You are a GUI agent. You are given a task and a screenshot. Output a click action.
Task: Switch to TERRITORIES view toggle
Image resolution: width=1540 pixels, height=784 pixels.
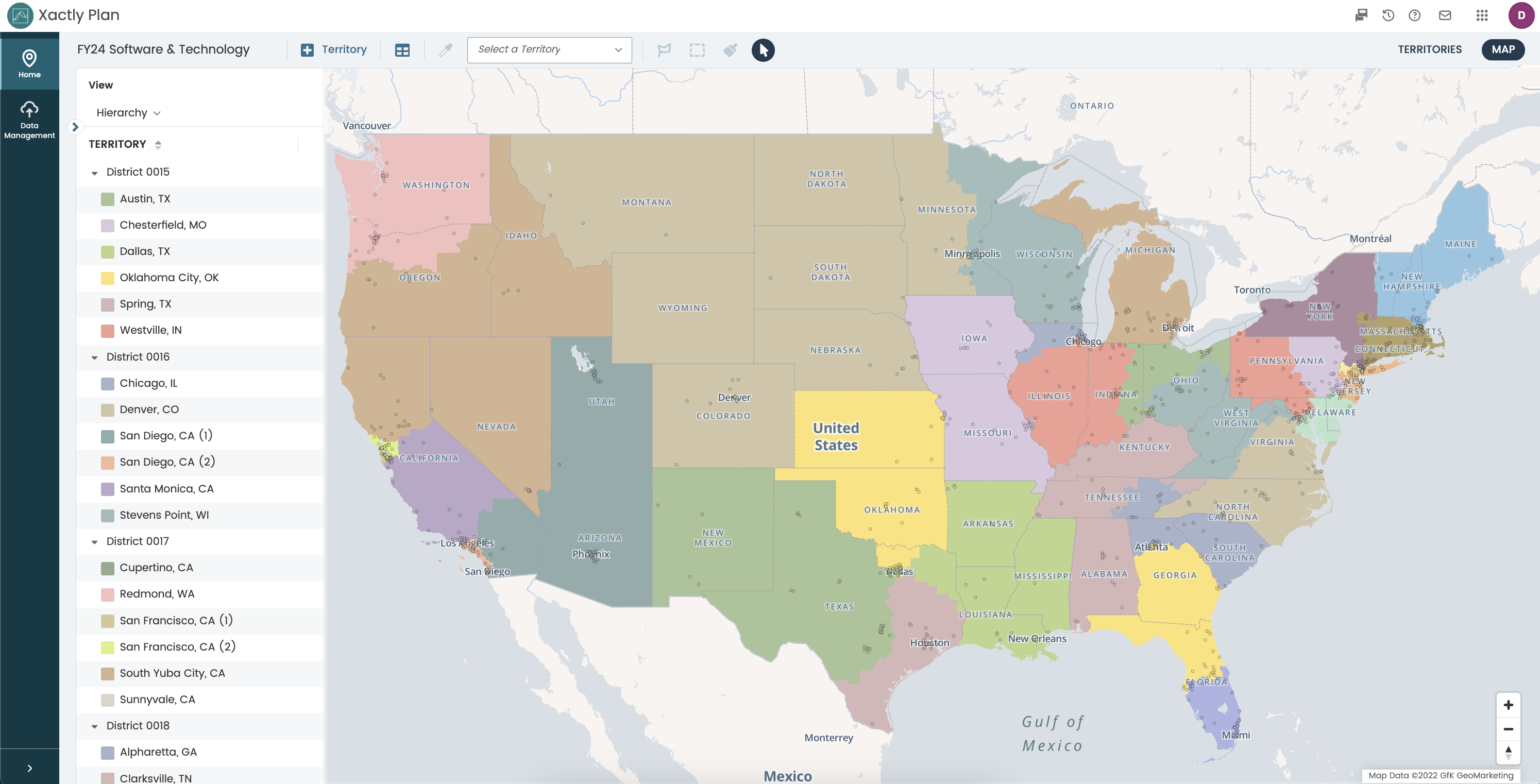(1429, 49)
